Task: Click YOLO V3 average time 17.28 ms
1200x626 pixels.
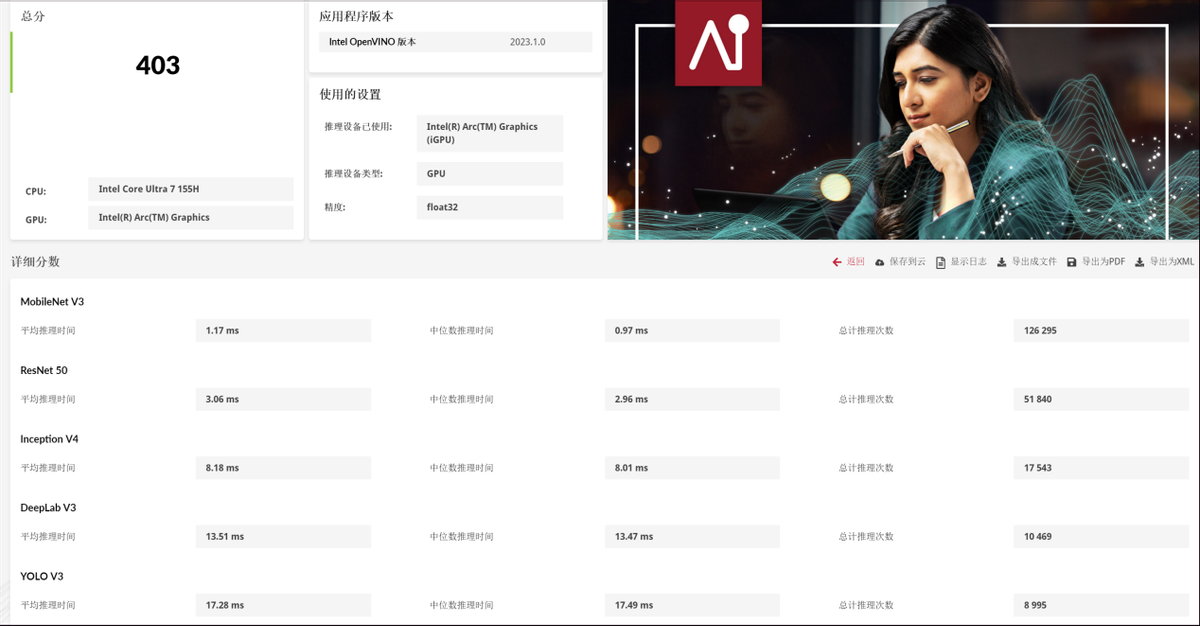Action: 282,605
